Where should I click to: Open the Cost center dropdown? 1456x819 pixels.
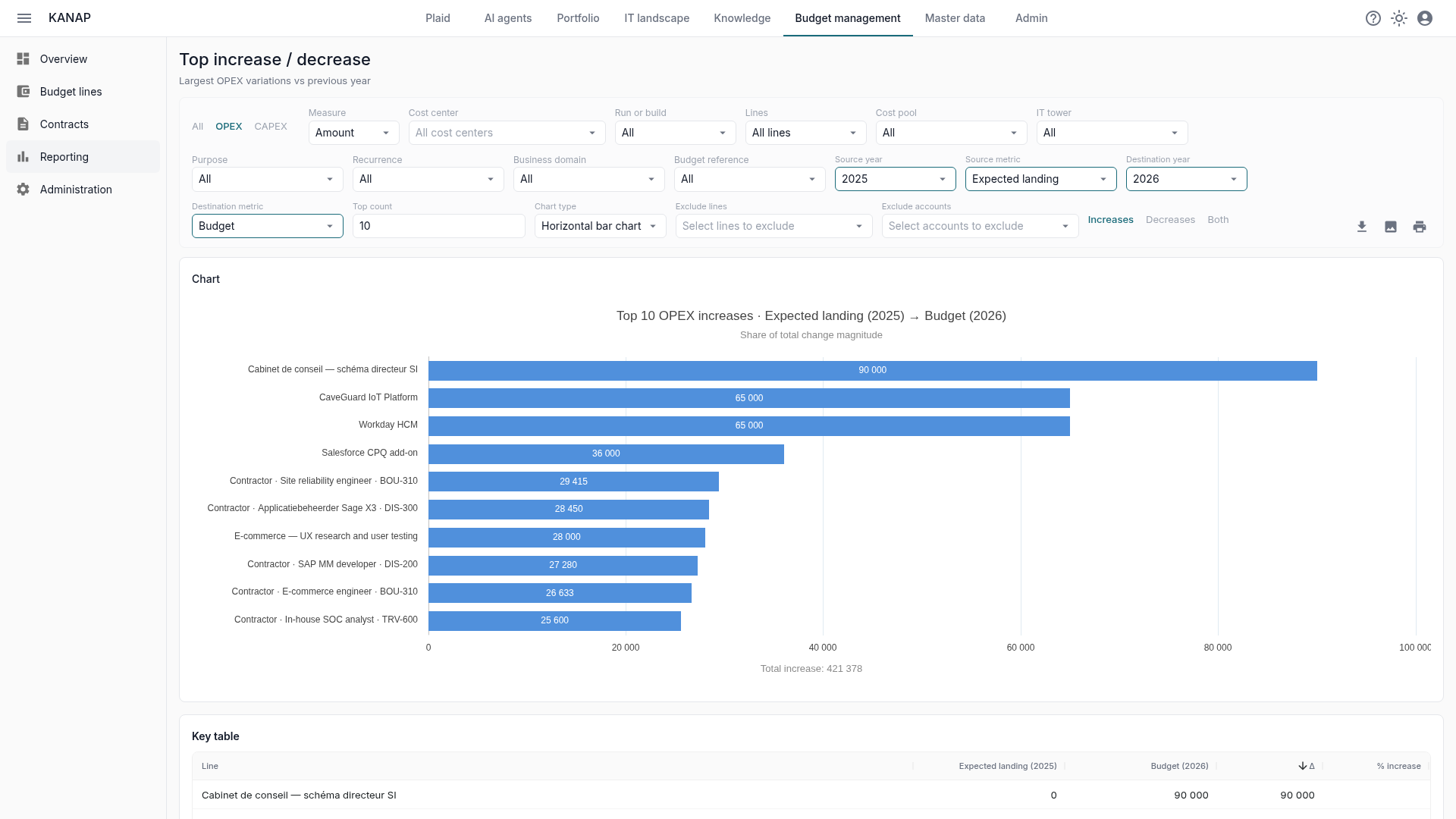tap(507, 133)
